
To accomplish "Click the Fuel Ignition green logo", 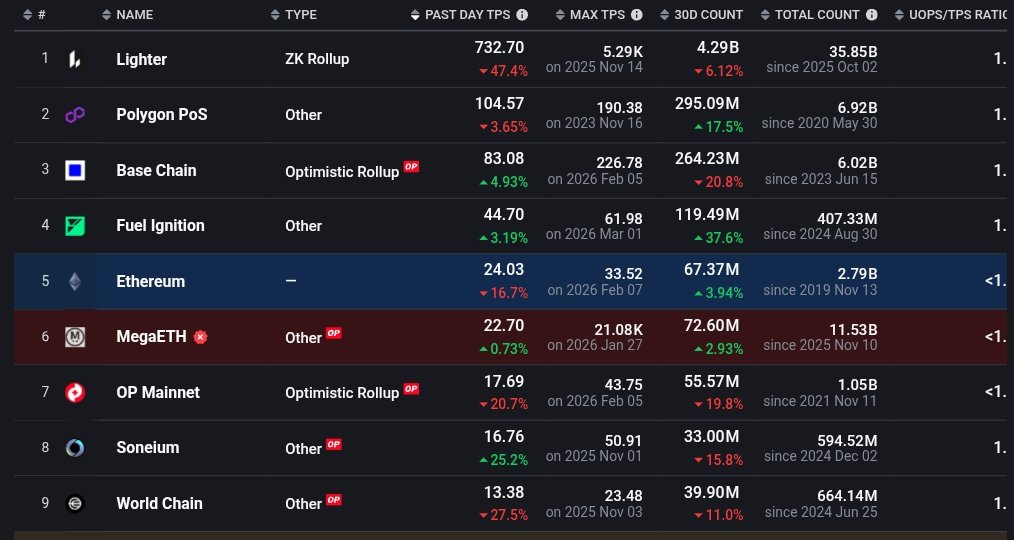I will tap(75, 226).
